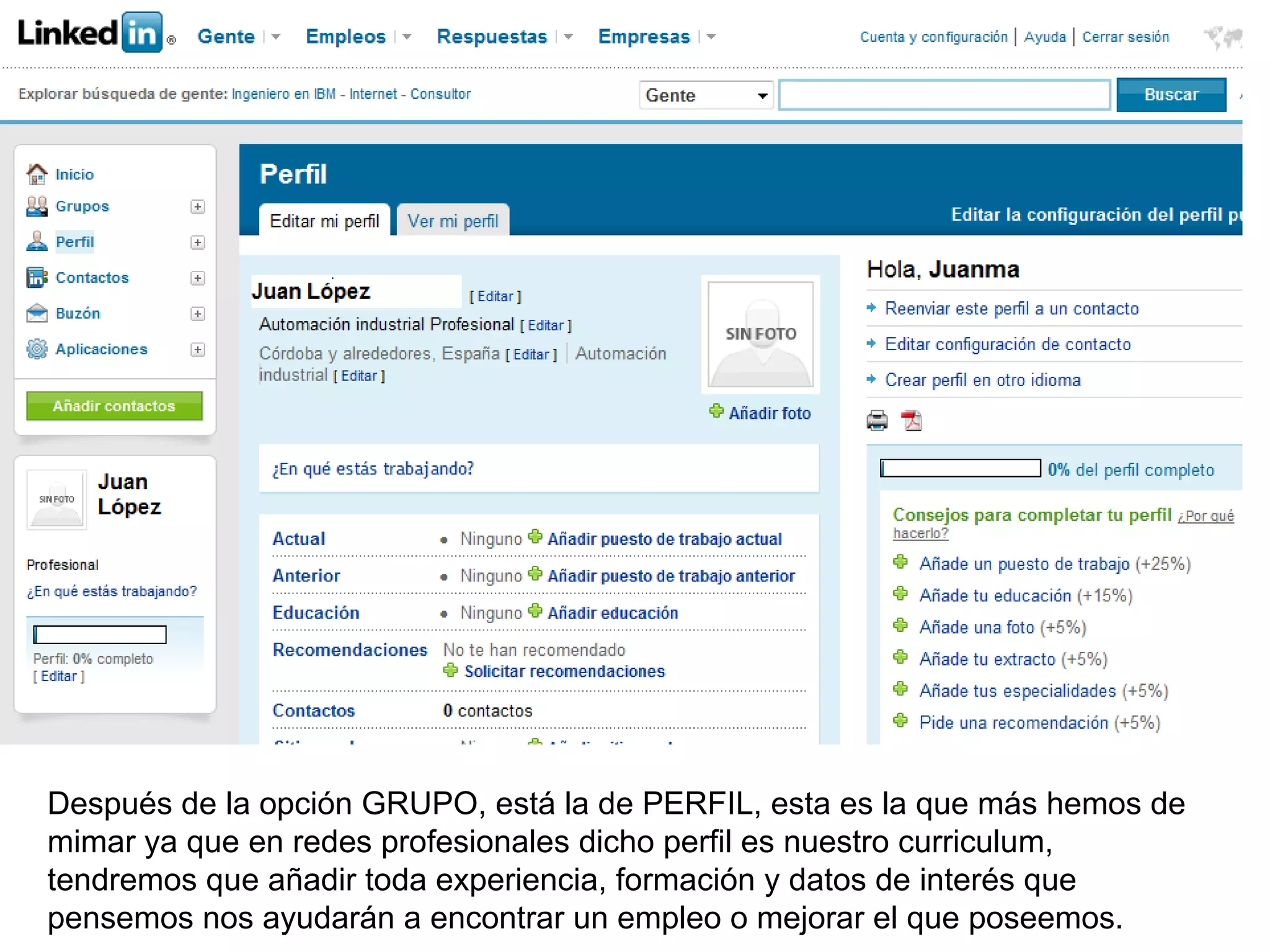Click plus icon beside Añadir educación

535,611
